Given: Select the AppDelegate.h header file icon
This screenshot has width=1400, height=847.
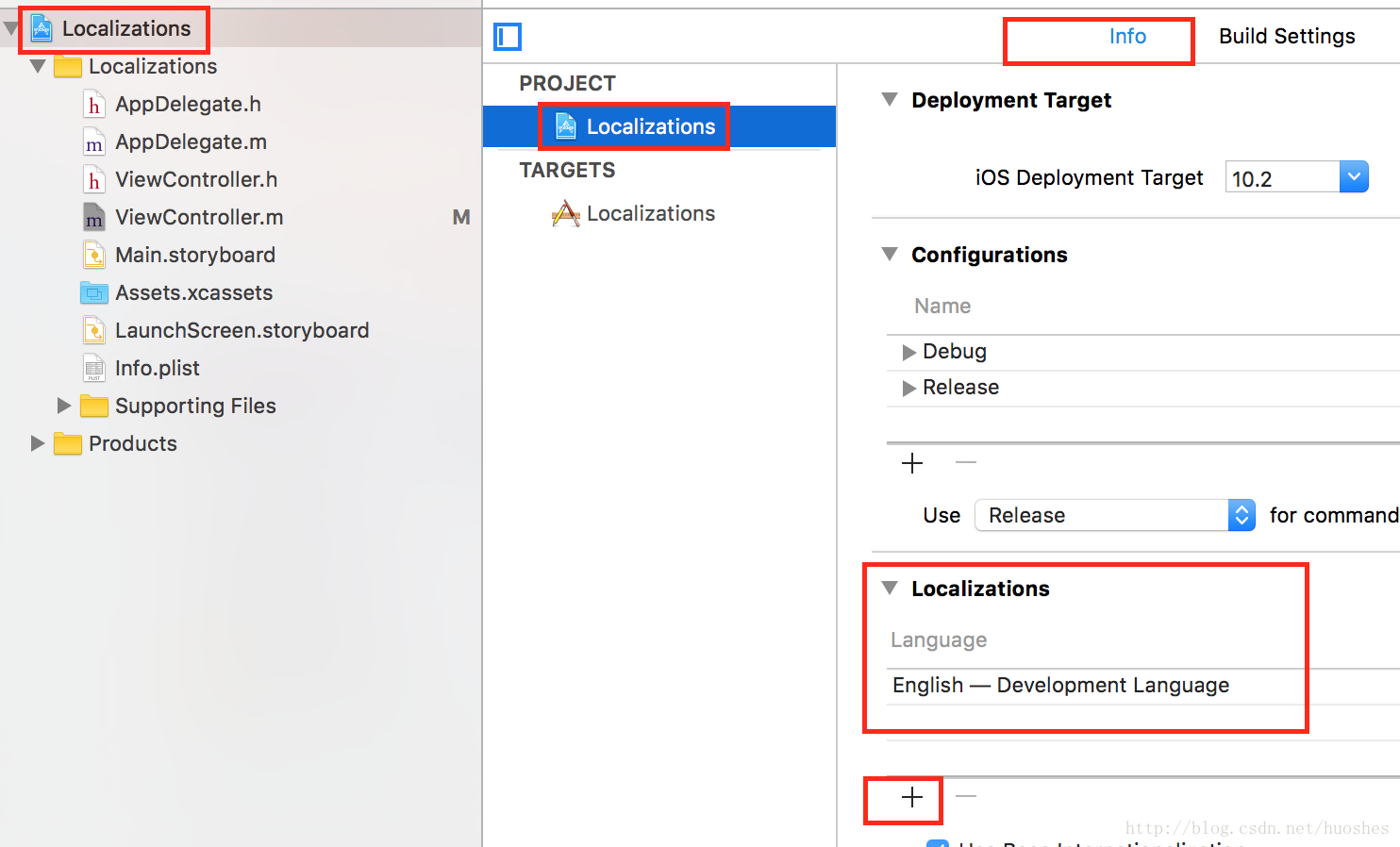Looking at the screenshot, I should pyautogui.click(x=94, y=104).
